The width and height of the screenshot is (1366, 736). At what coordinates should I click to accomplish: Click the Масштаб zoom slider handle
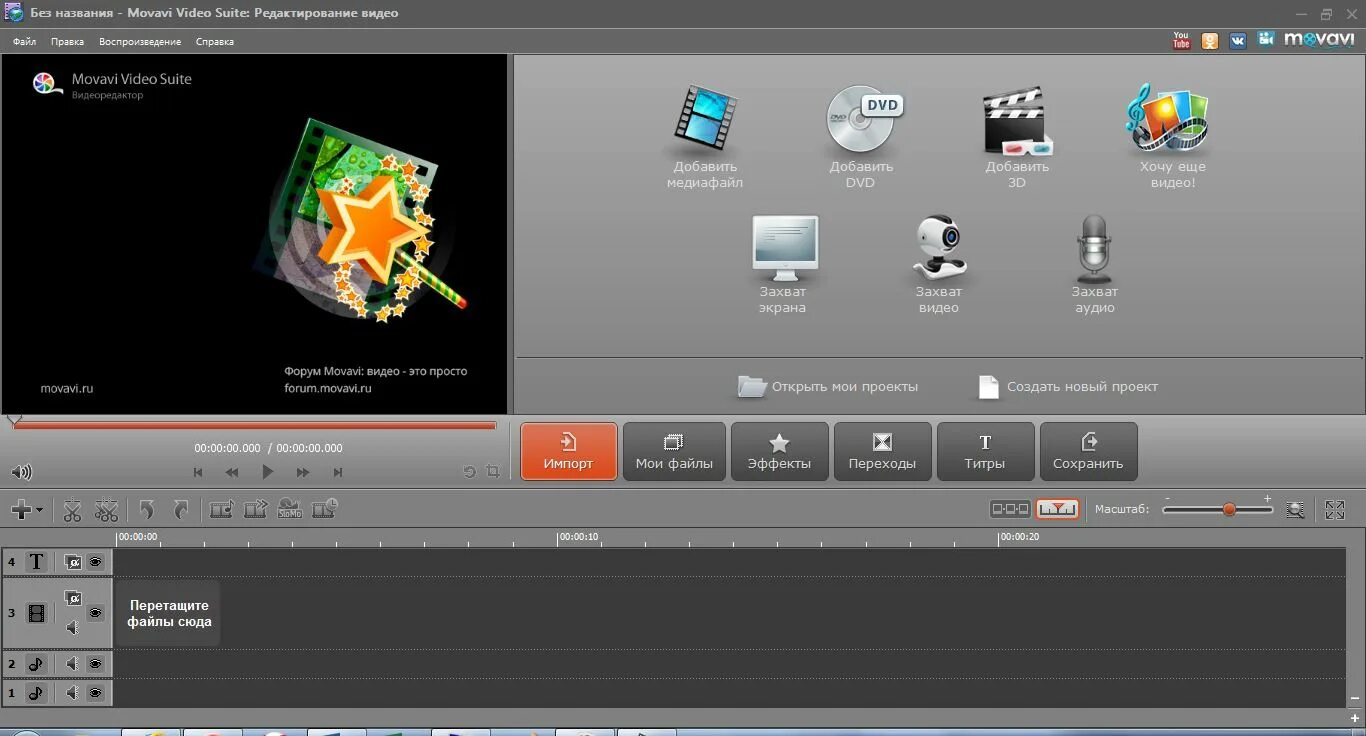(x=1229, y=510)
